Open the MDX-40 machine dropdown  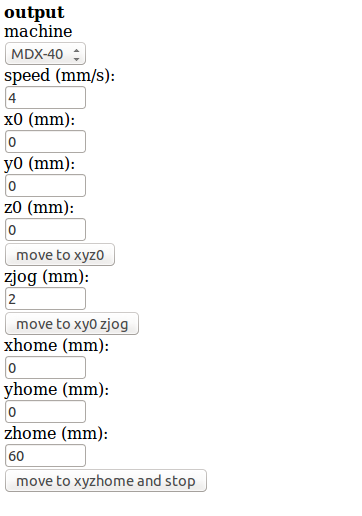45,54
